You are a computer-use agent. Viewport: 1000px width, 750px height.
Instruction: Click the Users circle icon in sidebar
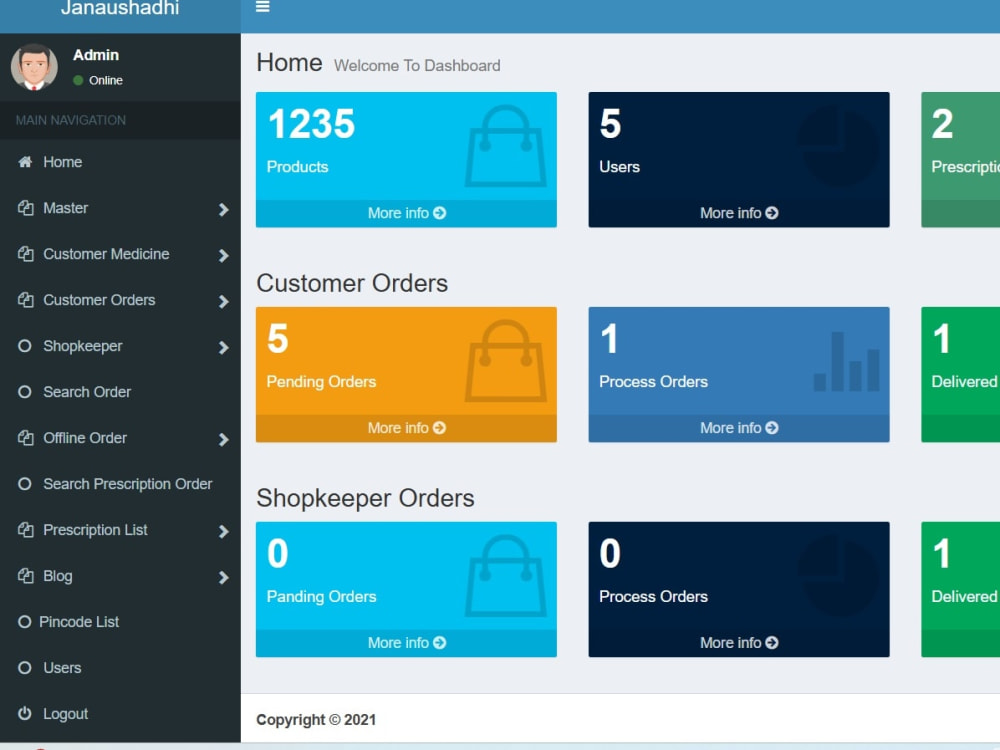(x=24, y=668)
